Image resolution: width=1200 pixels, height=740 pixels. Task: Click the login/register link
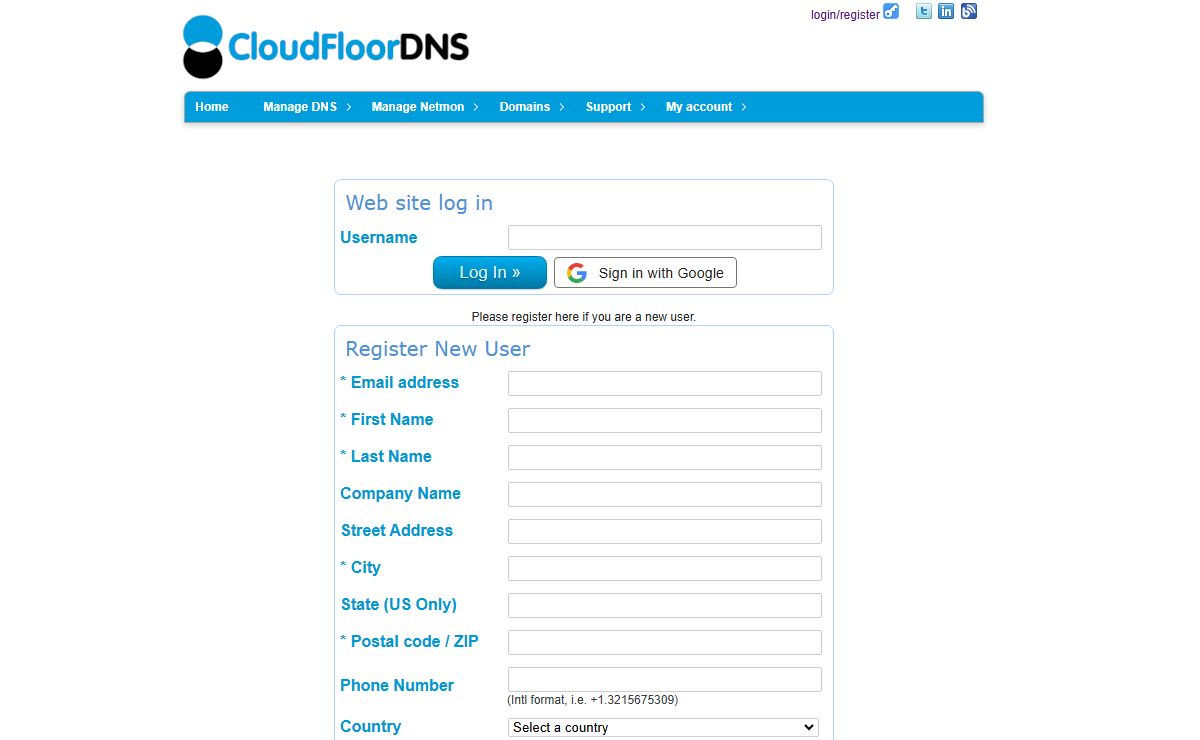tap(845, 15)
